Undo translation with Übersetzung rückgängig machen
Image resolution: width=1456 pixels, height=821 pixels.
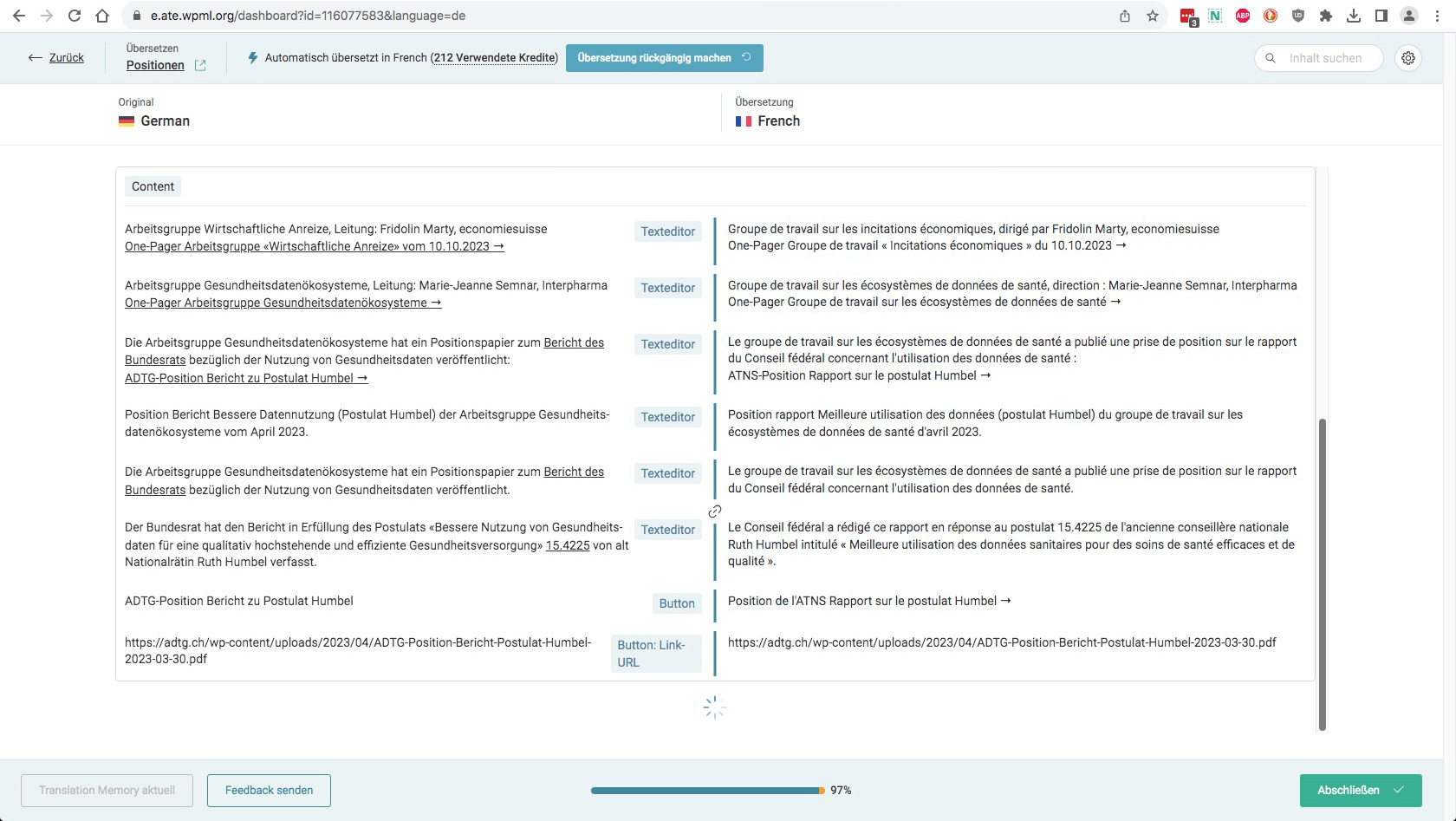tap(665, 58)
